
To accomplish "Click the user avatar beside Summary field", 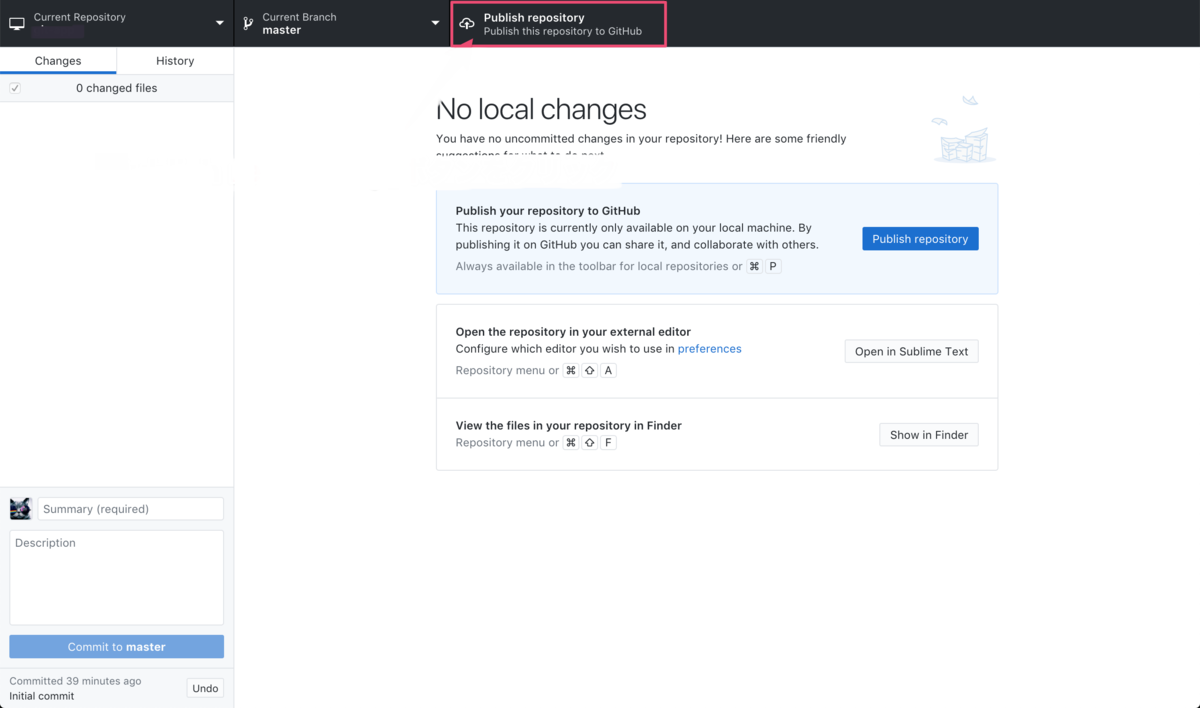I will coord(21,509).
